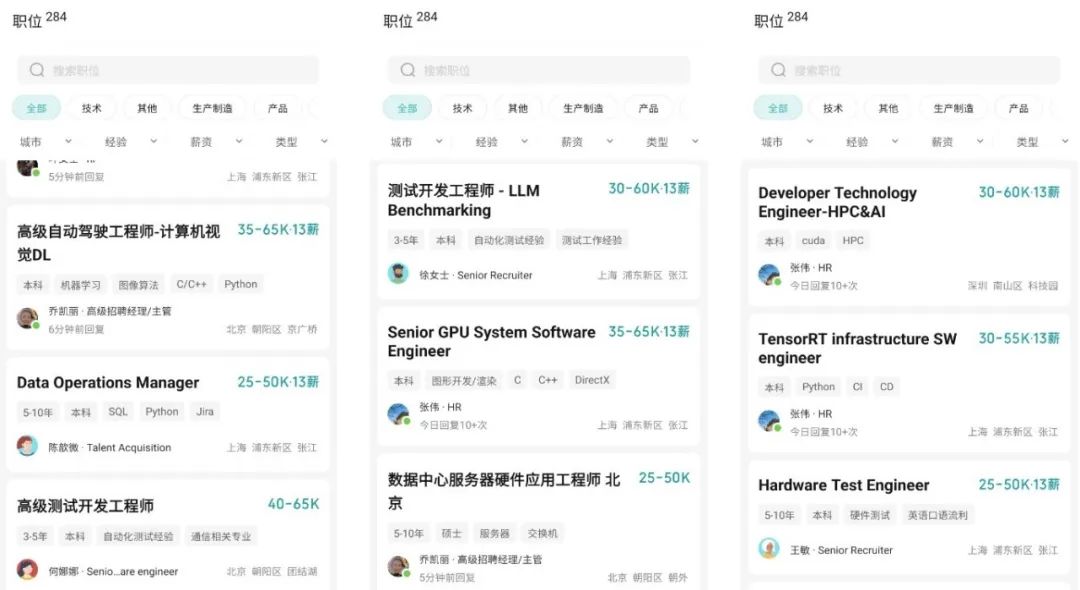The image size is (1080, 590).
Task: Select 其他 tab in LLM Benchmarking screen
Action: point(517,108)
